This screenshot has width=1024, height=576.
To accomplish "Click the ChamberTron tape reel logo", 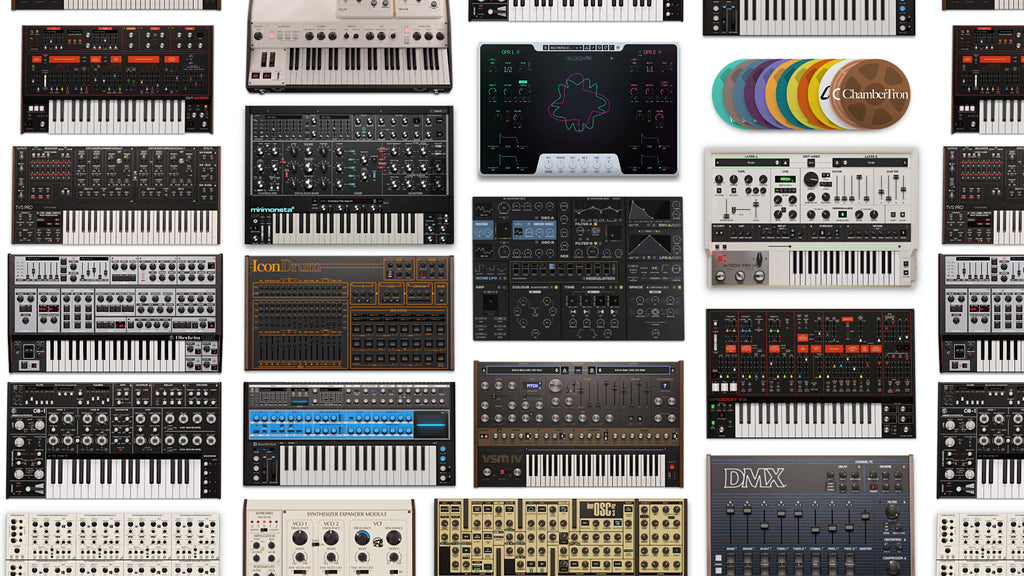I will pyautogui.click(x=872, y=94).
